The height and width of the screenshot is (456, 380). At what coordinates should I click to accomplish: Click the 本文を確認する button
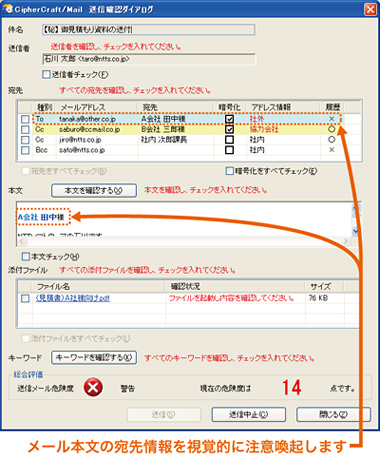[x=94, y=191]
